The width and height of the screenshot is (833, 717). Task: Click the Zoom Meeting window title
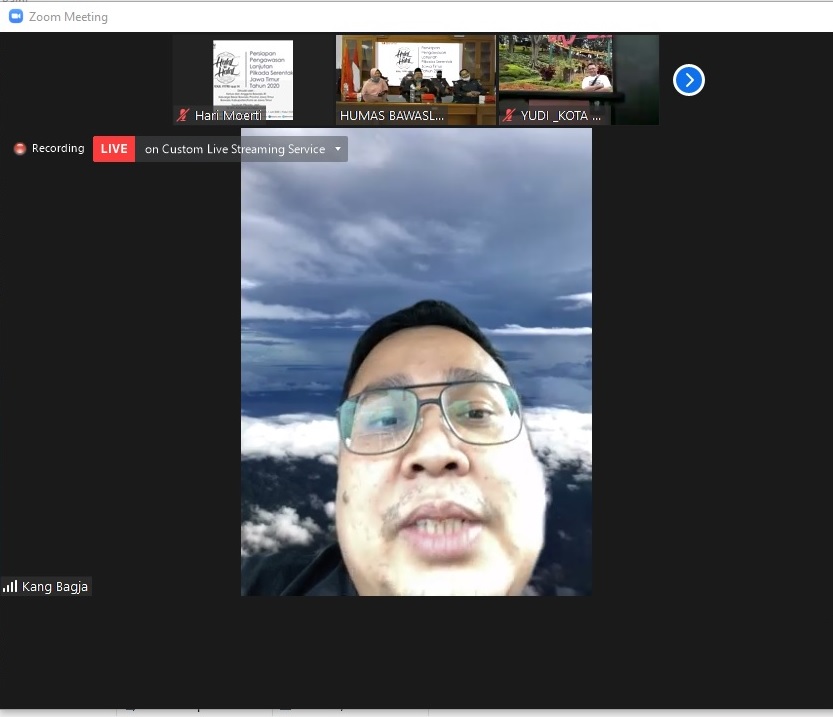[68, 16]
